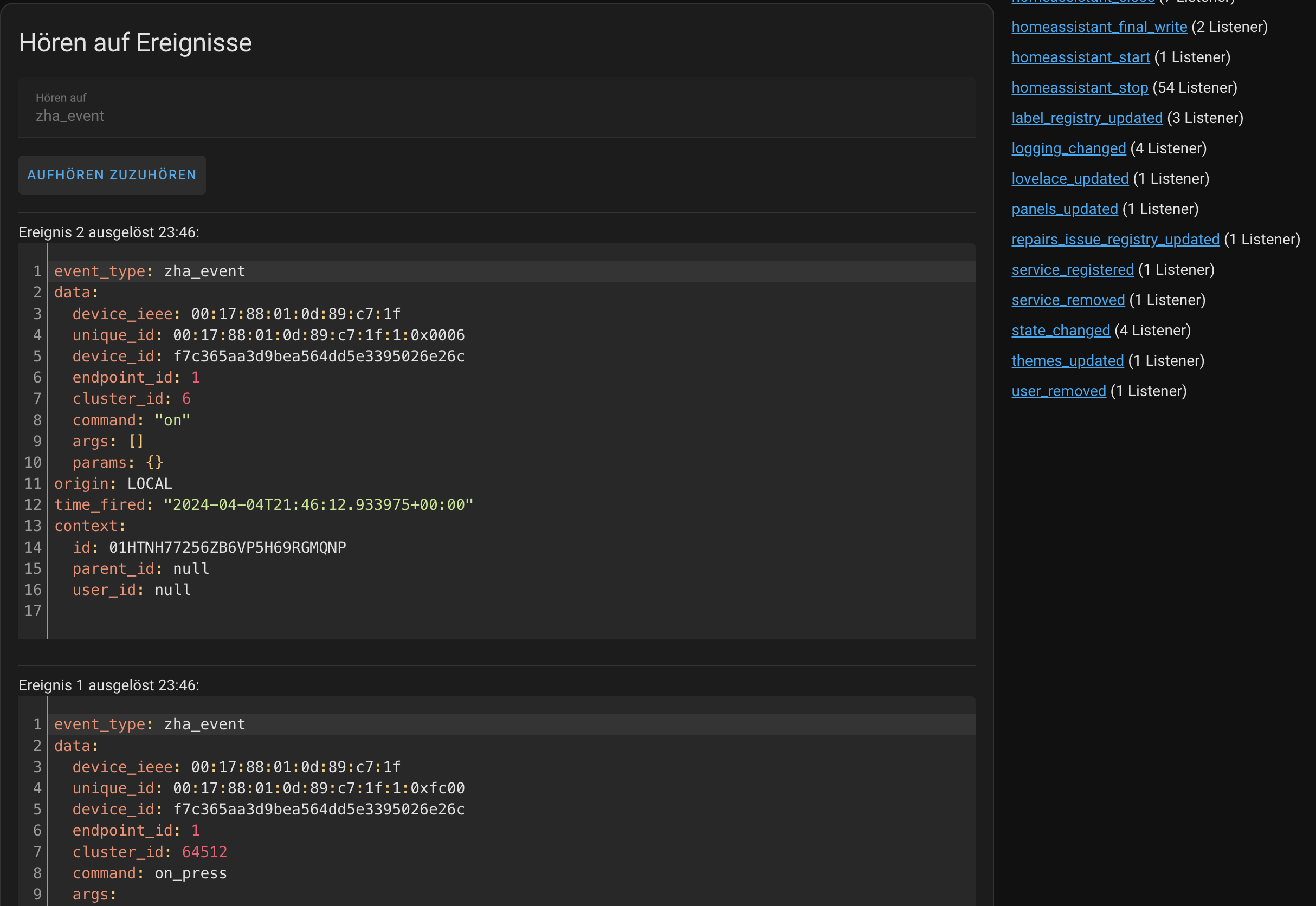Click the time_fired line in Ereignis 2
1316x906 pixels.
point(263,504)
